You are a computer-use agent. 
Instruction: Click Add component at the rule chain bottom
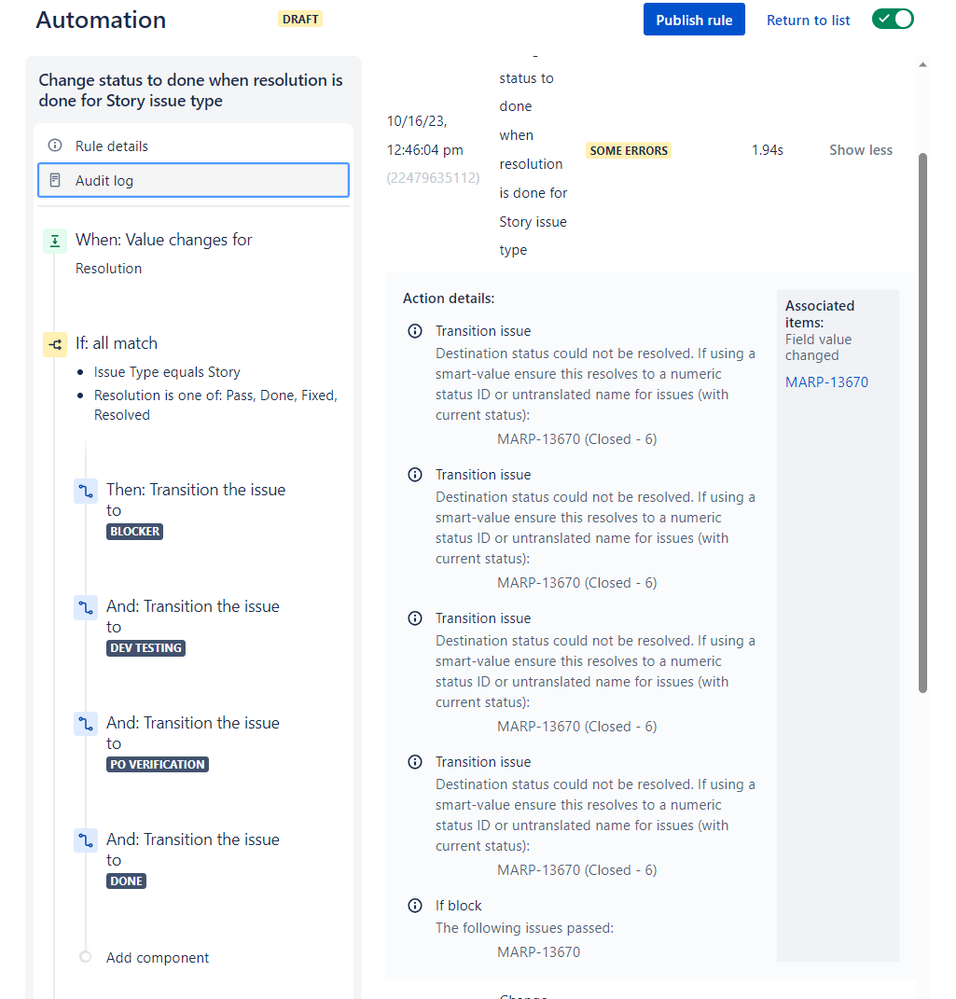click(x=156, y=957)
